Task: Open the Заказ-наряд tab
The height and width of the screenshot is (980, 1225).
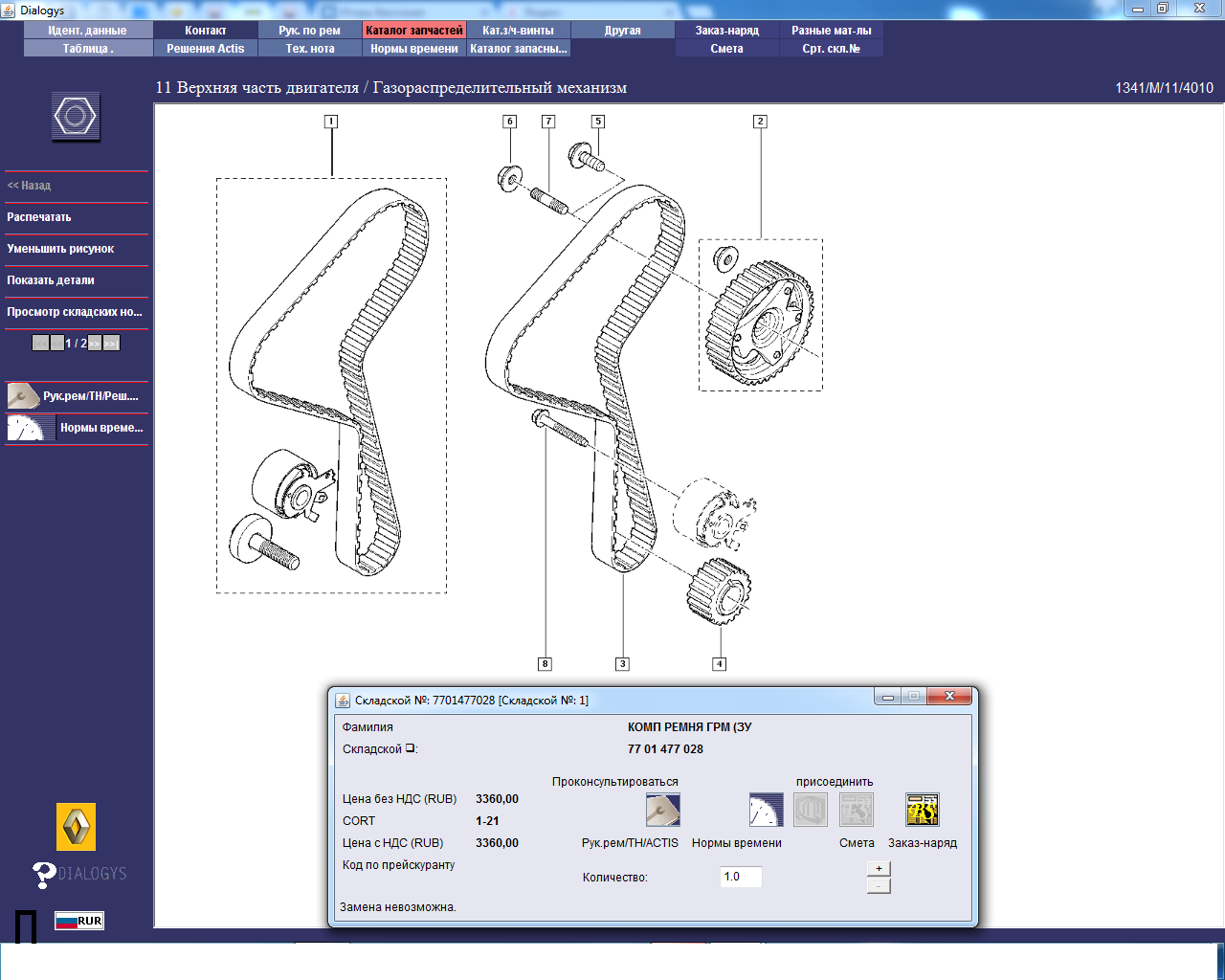Action: 727,31
